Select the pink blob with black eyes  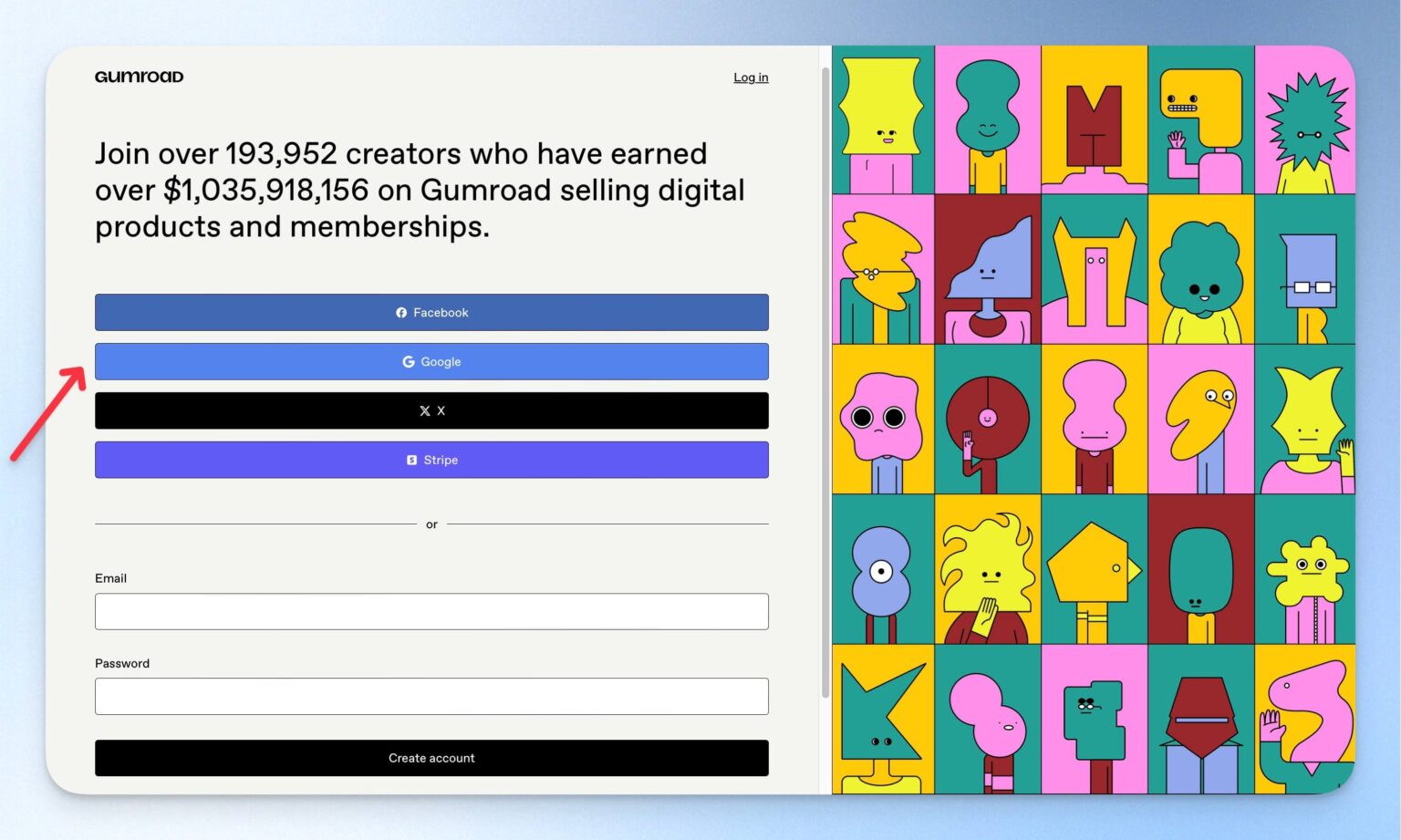[884, 419]
